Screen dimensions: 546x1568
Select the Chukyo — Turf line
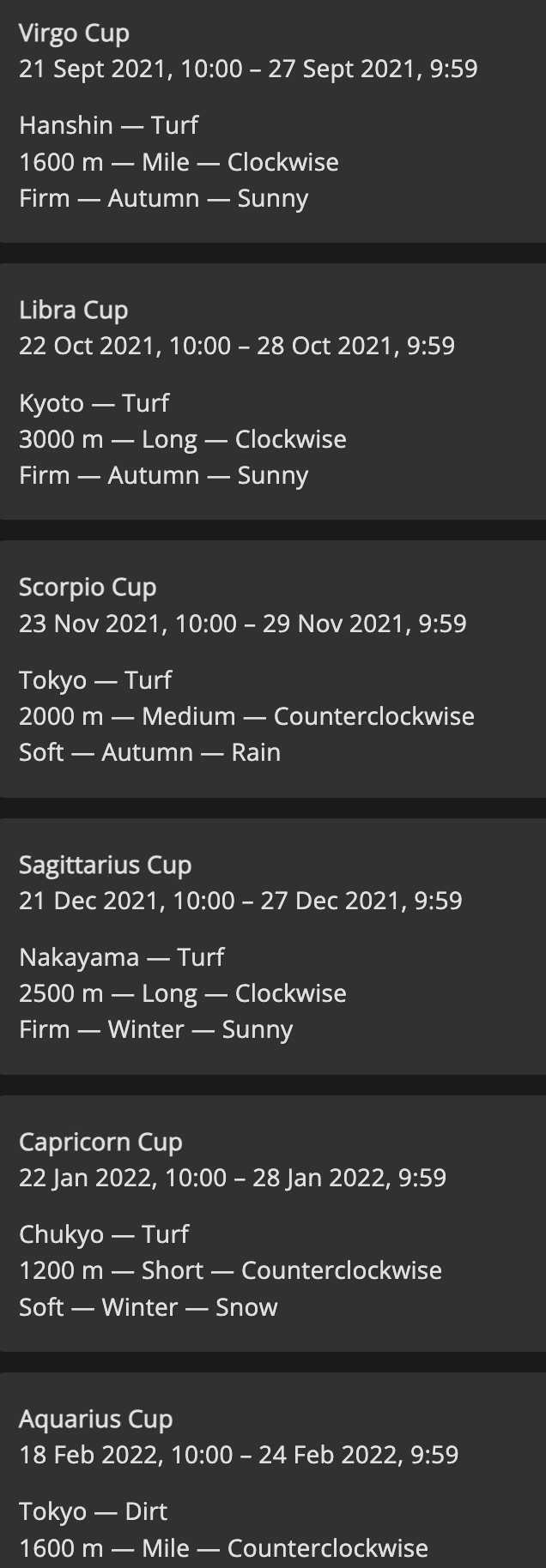[104, 1234]
